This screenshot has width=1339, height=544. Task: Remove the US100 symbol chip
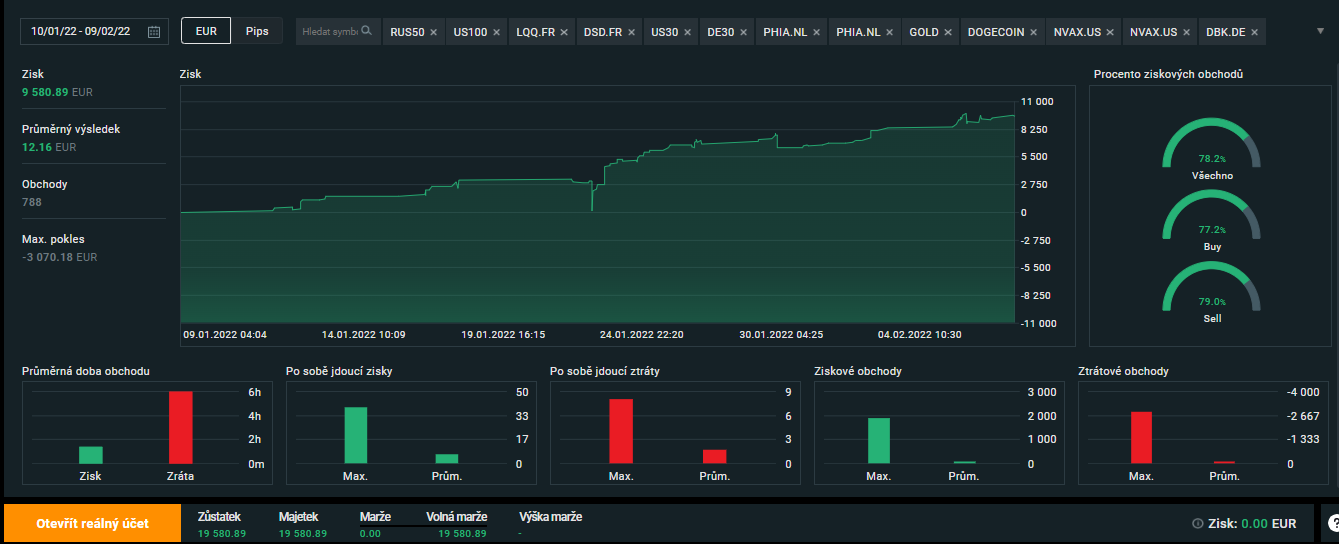coord(496,32)
